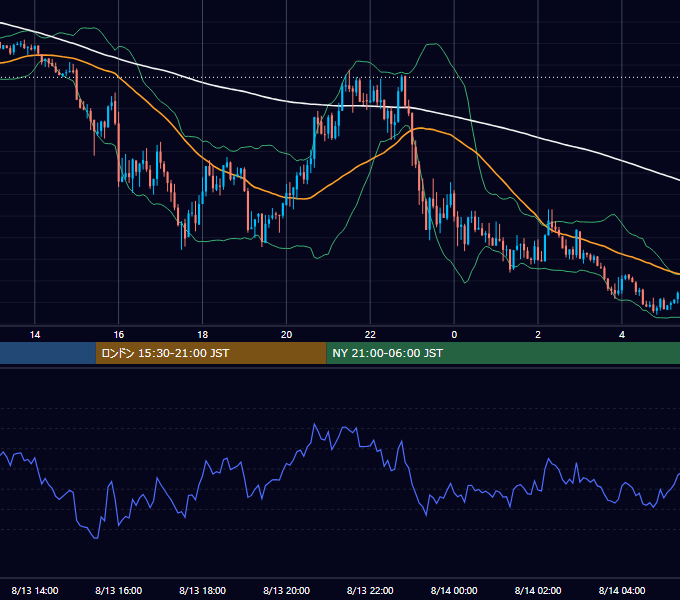
Task: Click the 8/13 18:00 date label
Action: (x=203, y=590)
